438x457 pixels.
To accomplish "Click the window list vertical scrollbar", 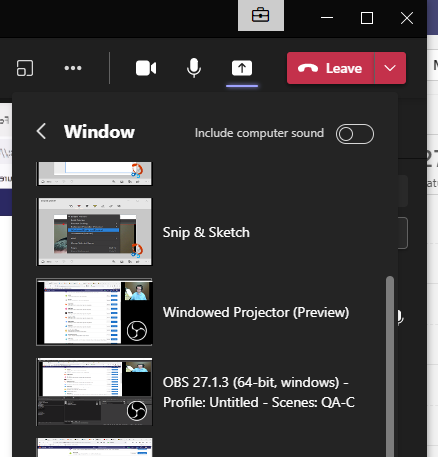I will tap(390, 366).
